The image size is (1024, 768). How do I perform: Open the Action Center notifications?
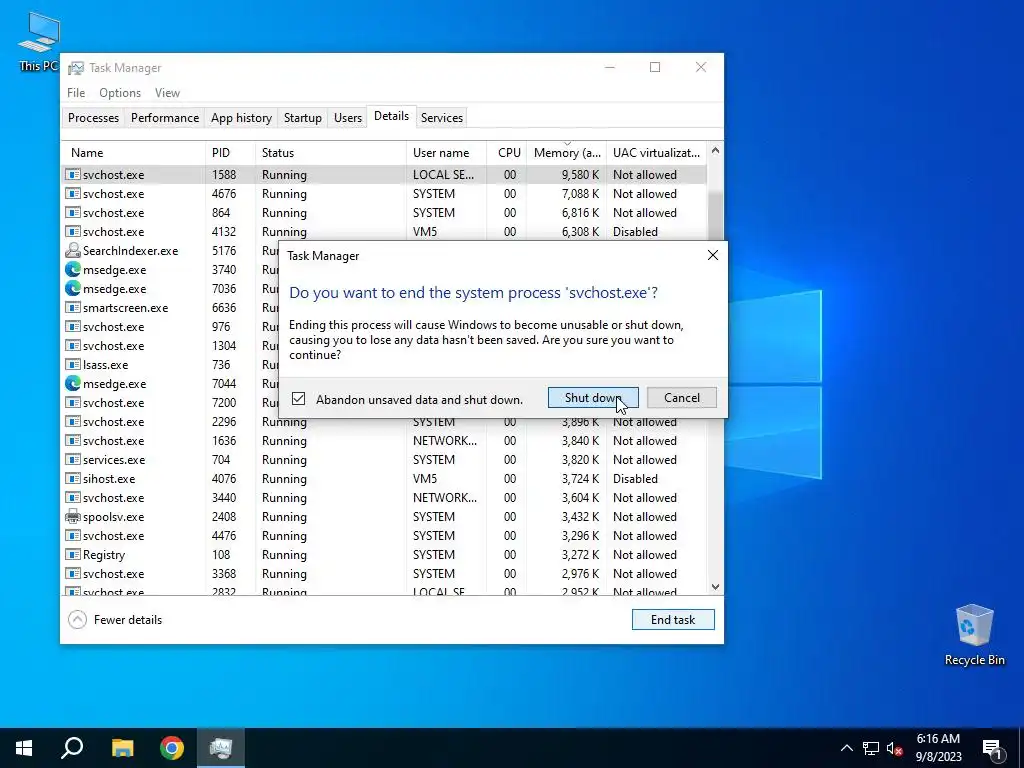click(x=992, y=748)
